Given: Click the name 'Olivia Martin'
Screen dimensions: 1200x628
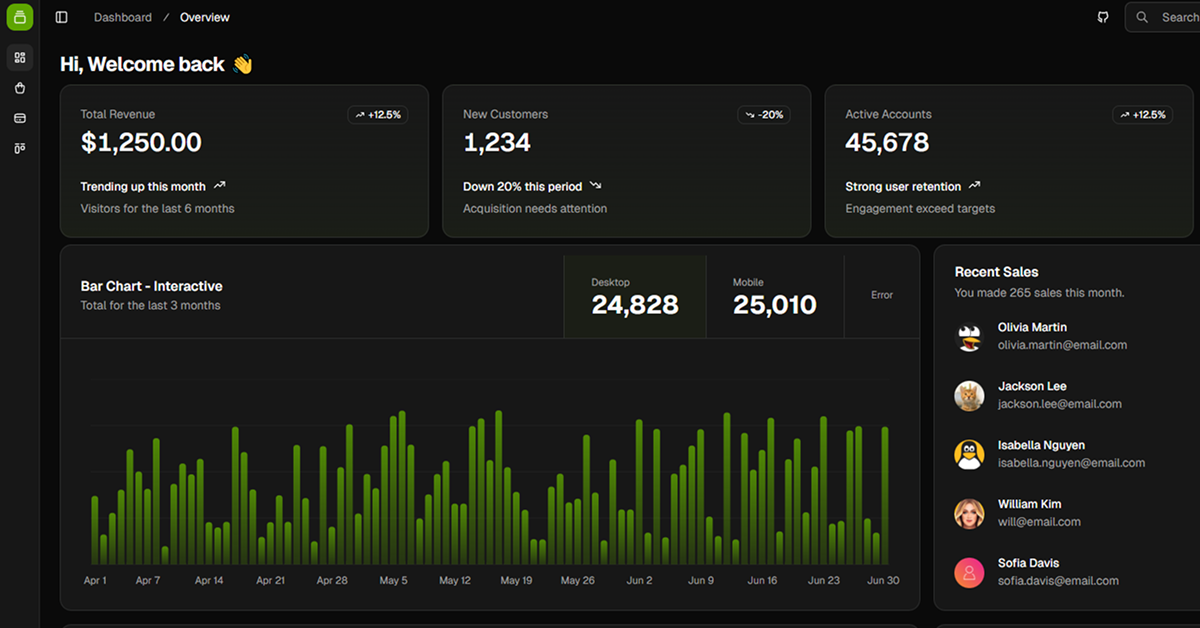Looking at the screenshot, I should [x=1032, y=328].
